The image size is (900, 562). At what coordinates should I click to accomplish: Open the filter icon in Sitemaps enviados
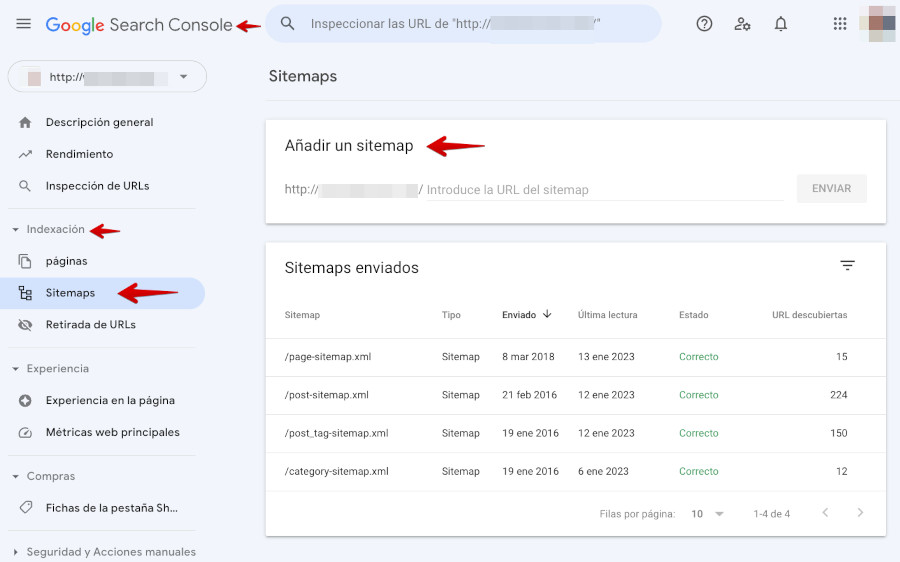847,265
